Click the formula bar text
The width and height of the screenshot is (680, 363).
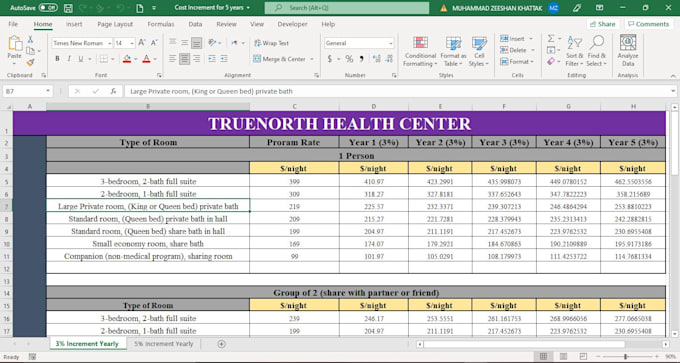(211, 92)
